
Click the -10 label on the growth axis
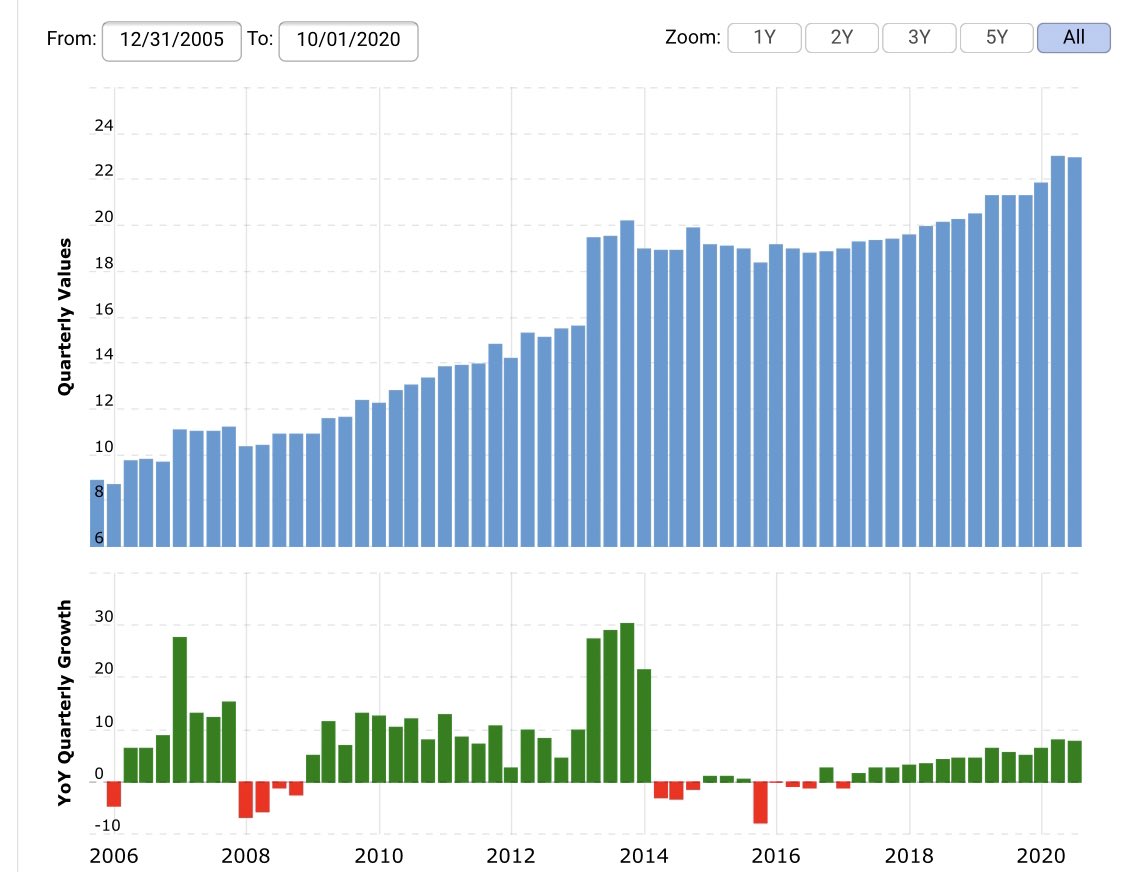point(107,825)
